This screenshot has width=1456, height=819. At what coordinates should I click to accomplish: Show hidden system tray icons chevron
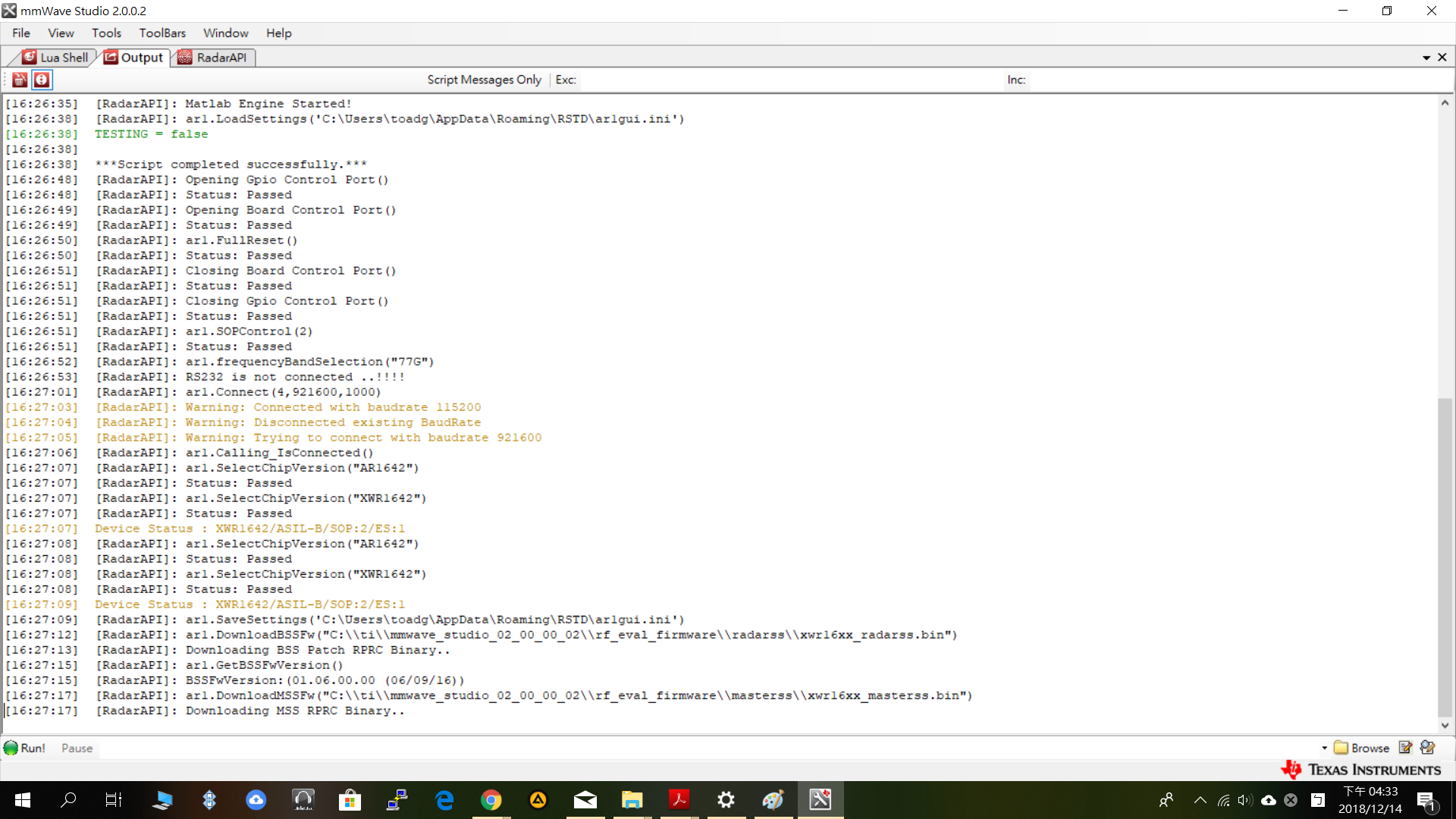pyautogui.click(x=1200, y=800)
